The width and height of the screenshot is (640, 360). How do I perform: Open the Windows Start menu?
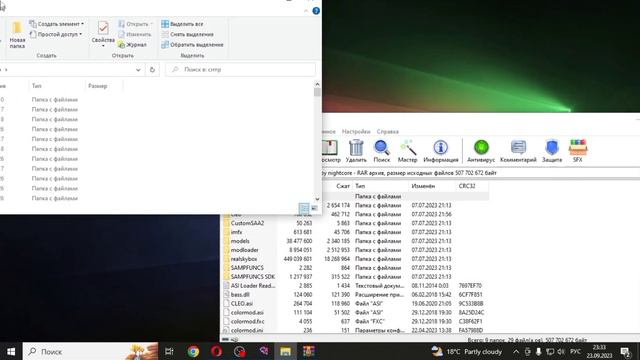click(x=11, y=351)
